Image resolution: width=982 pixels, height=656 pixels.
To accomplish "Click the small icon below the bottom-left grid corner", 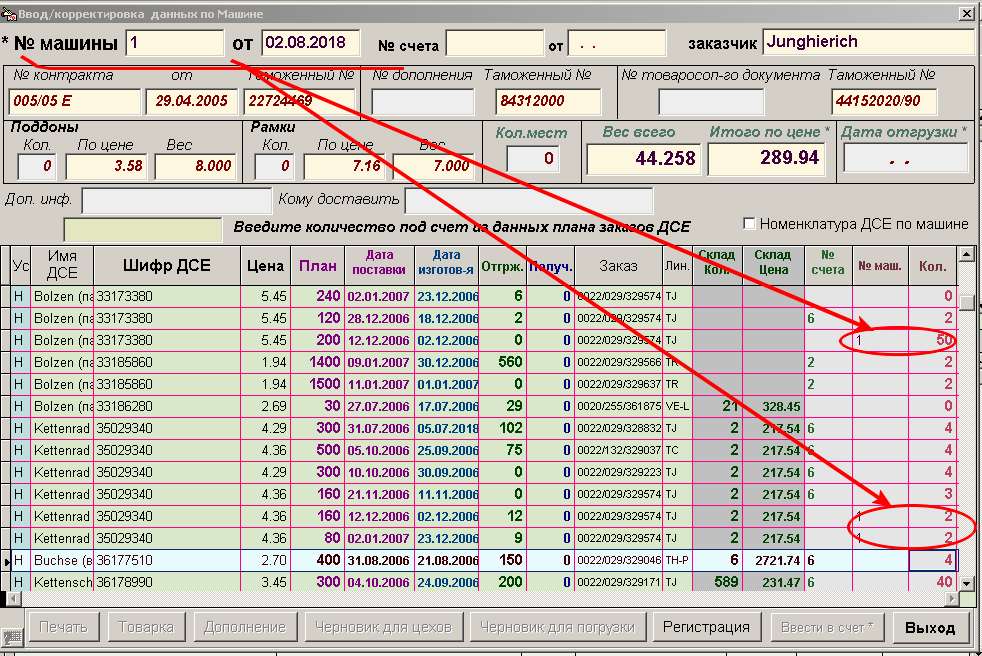I will point(12,636).
